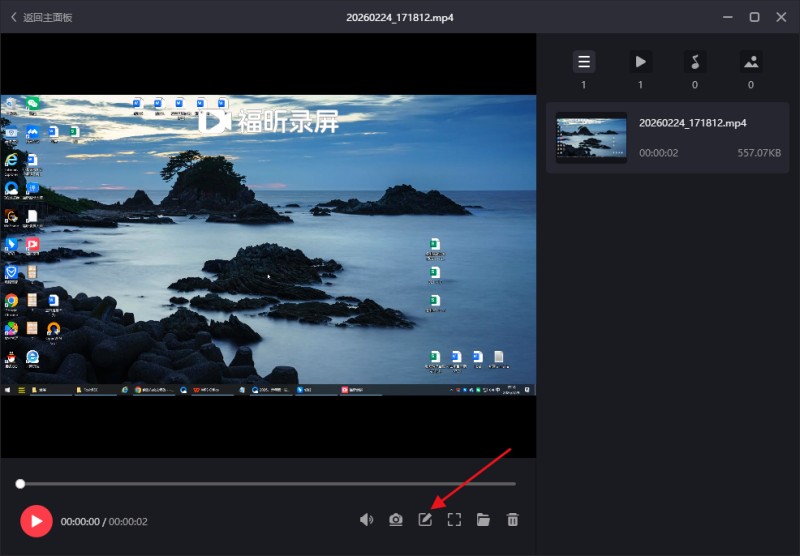Click the playback progress slider handle
The width and height of the screenshot is (800, 556).
coord(20,484)
